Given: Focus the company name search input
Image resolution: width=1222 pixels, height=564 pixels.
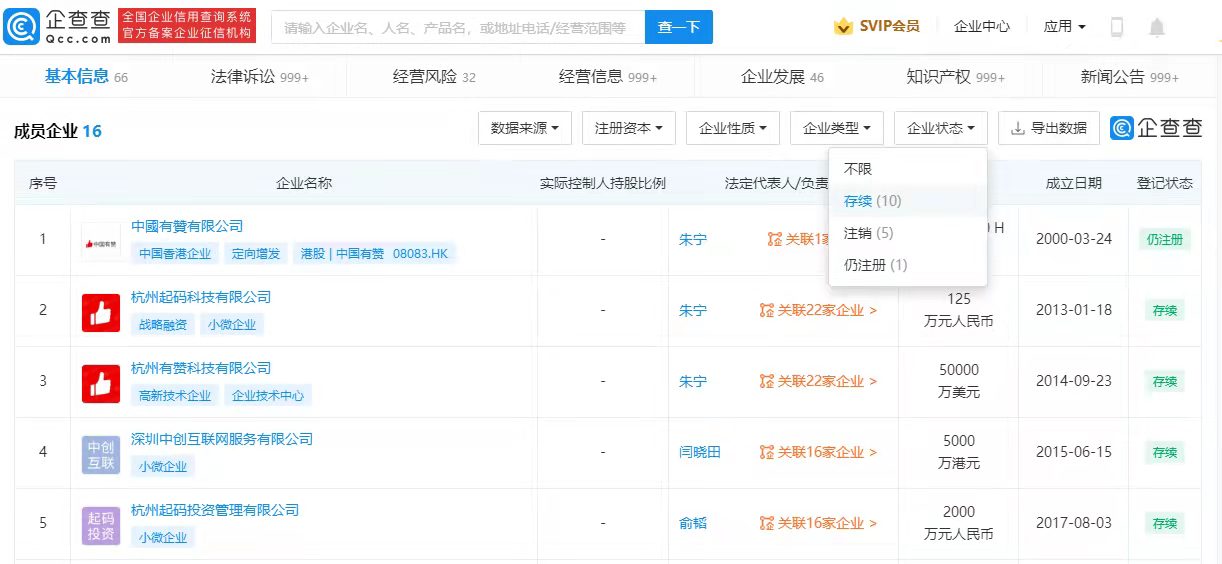Looking at the screenshot, I should [458, 28].
